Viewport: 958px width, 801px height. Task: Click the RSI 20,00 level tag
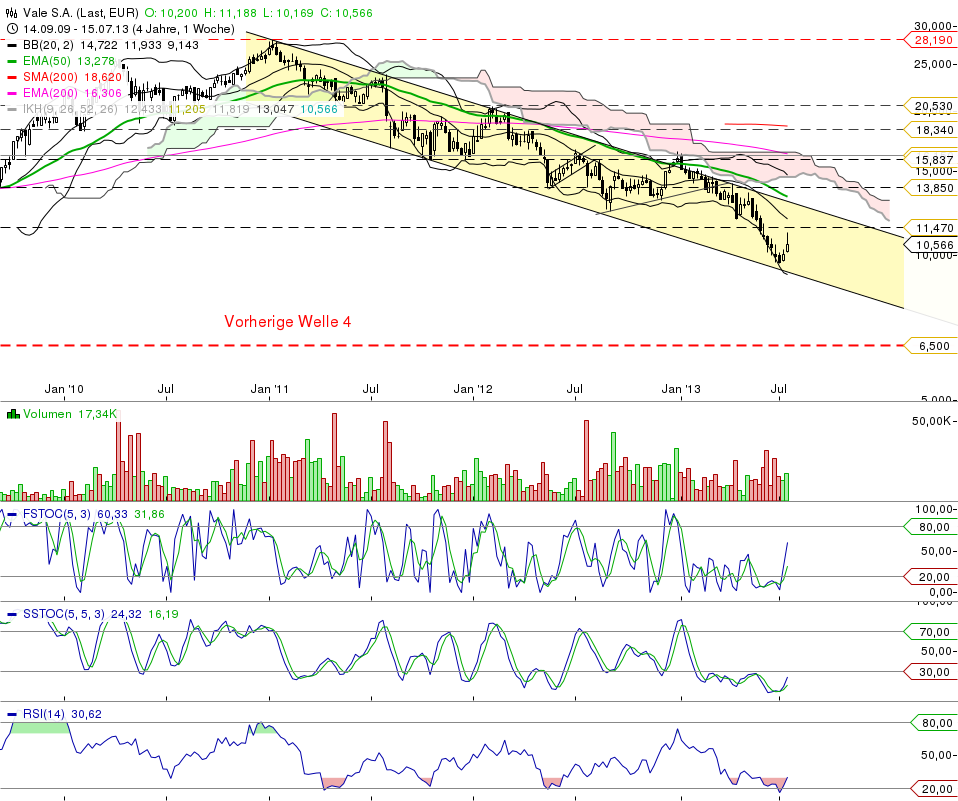click(x=933, y=789)
